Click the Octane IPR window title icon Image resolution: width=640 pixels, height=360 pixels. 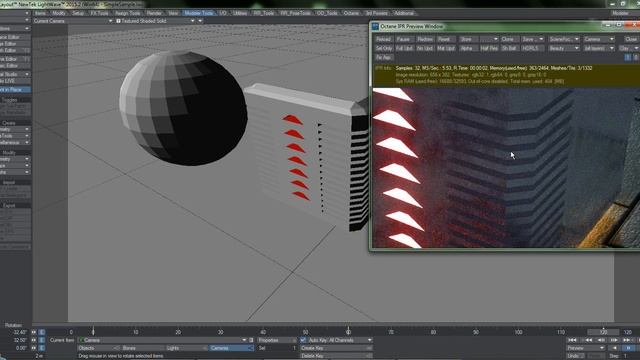click(x=375, y=27)
